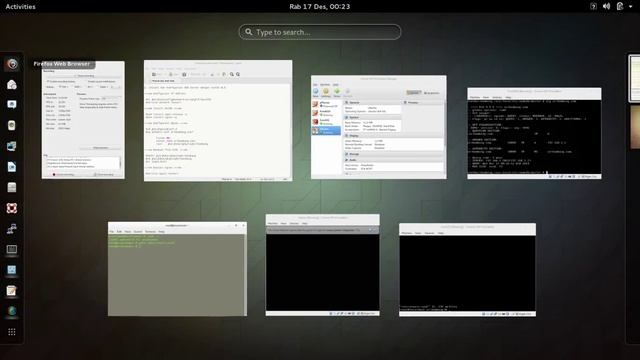Open the blue VirtualBox cube icon
This screenshot has height=360, width=640.
[x=12, y=270]
